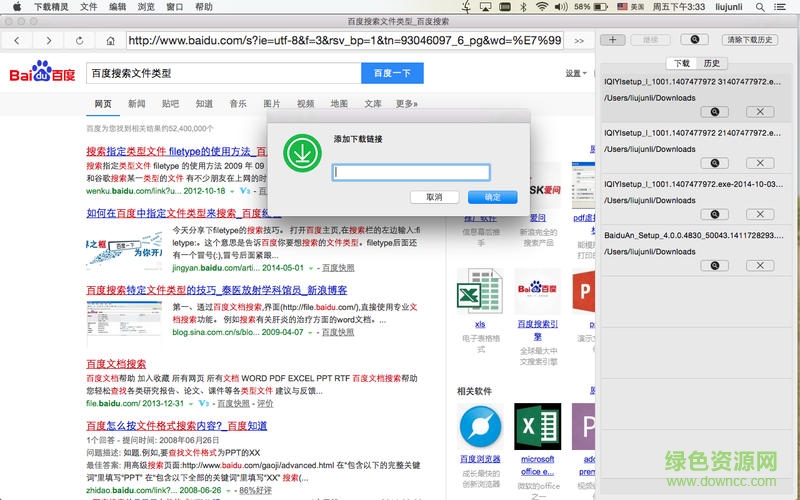Open the 下载精灵 application menu
Screen dimensions: 800x500
click(51, 7)
